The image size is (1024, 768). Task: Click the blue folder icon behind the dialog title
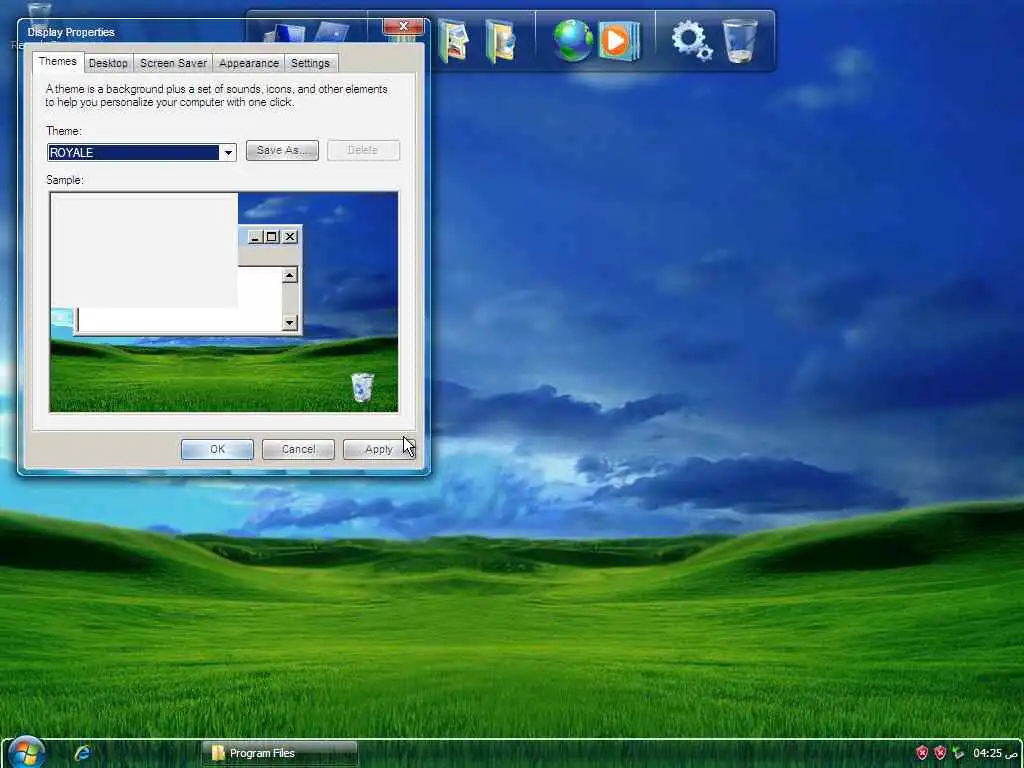[332, 33]
